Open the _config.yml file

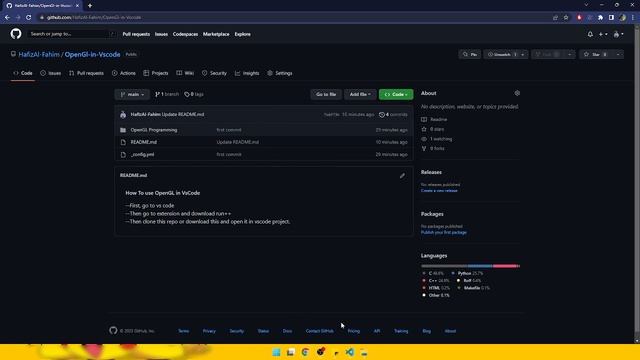pyautogui.click(x=142, y=155)
